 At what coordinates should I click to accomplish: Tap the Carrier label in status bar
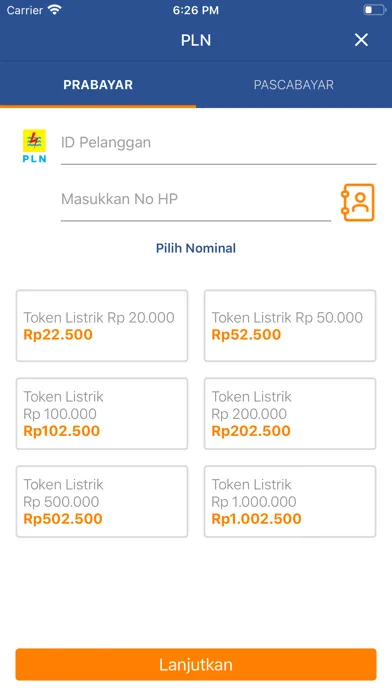click(25, 10)
